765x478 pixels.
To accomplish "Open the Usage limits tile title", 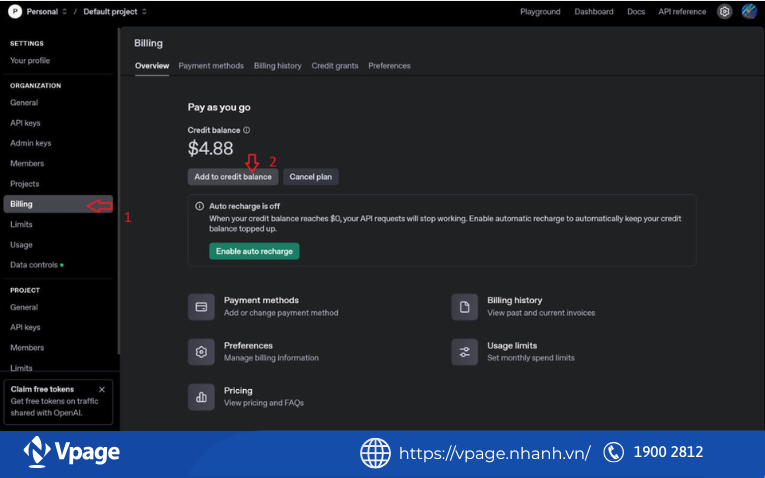I will pyautogui.click(x=512, y=345).
